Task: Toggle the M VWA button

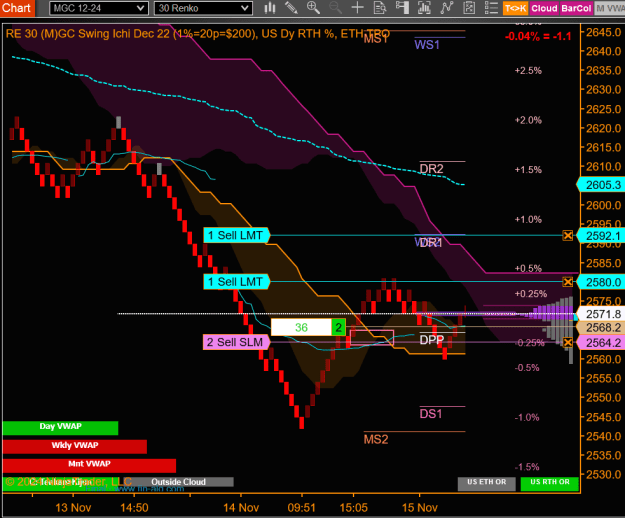Action: point(609,8)
